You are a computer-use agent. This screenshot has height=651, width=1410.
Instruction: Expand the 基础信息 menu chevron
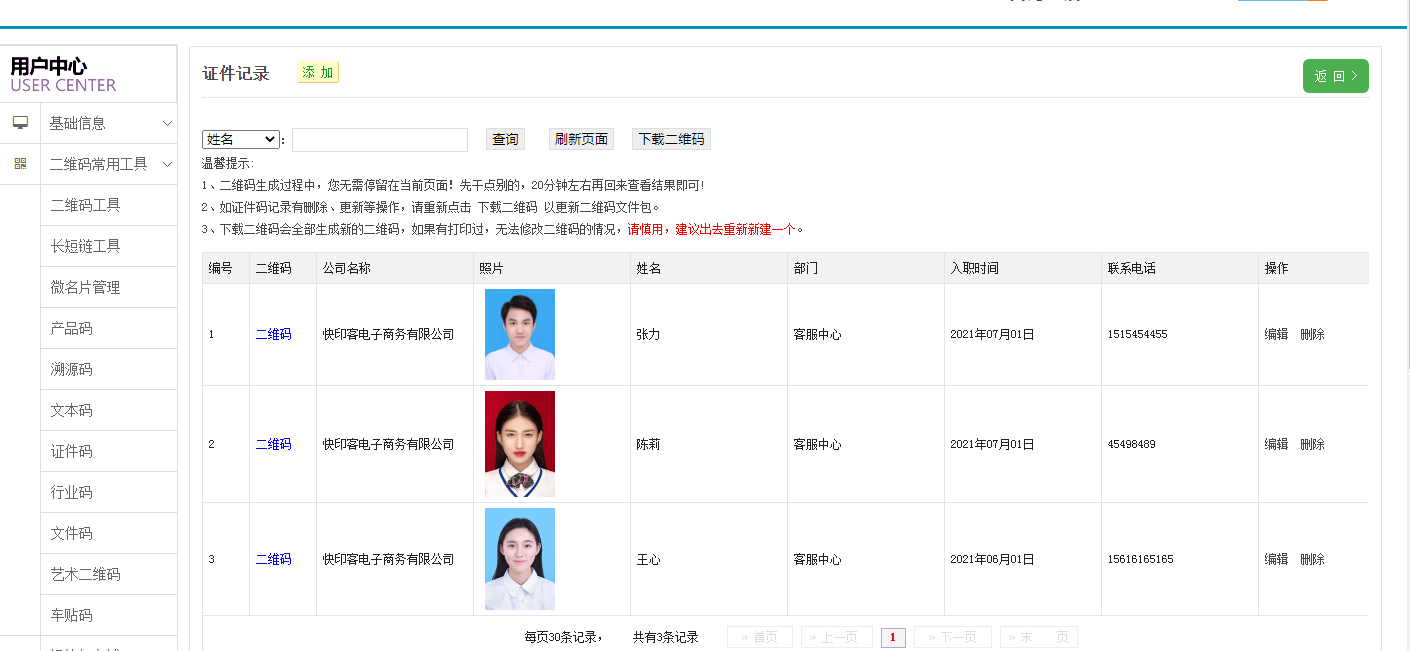point(167,123)
